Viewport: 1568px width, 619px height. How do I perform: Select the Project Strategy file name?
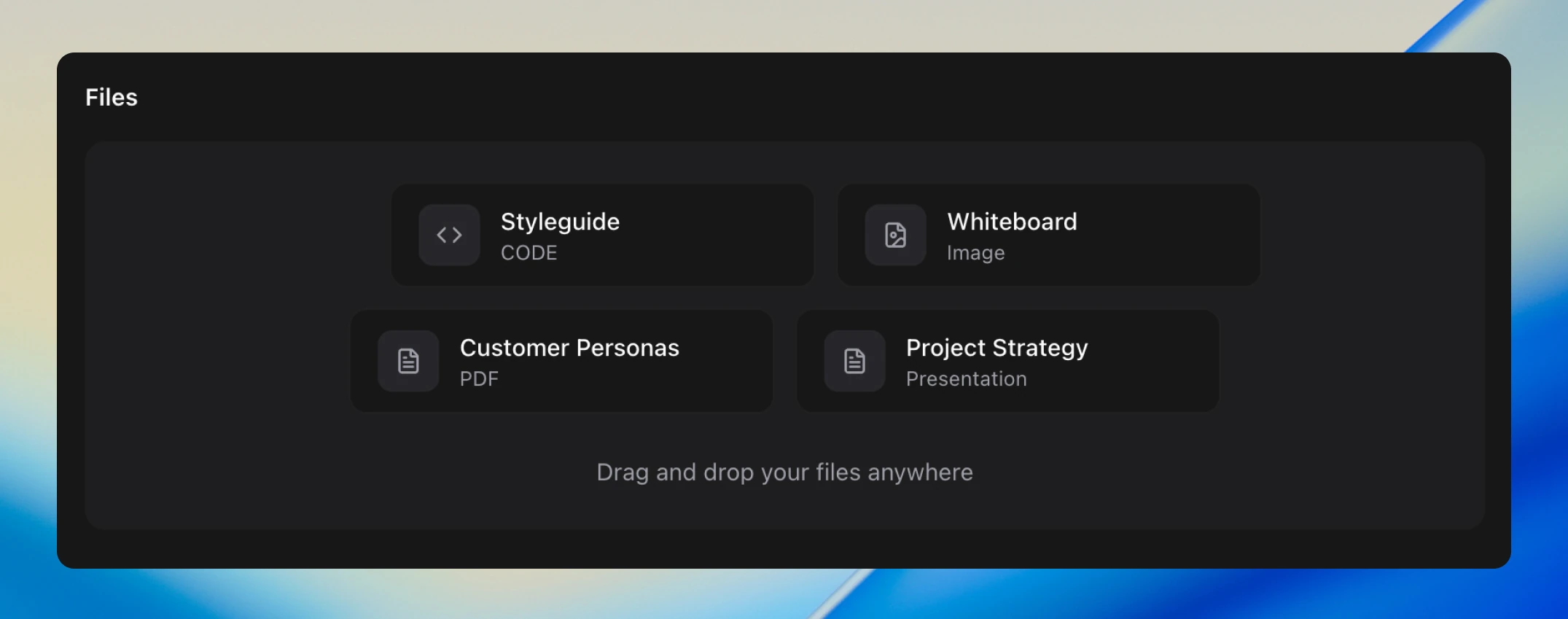point(996,348)
